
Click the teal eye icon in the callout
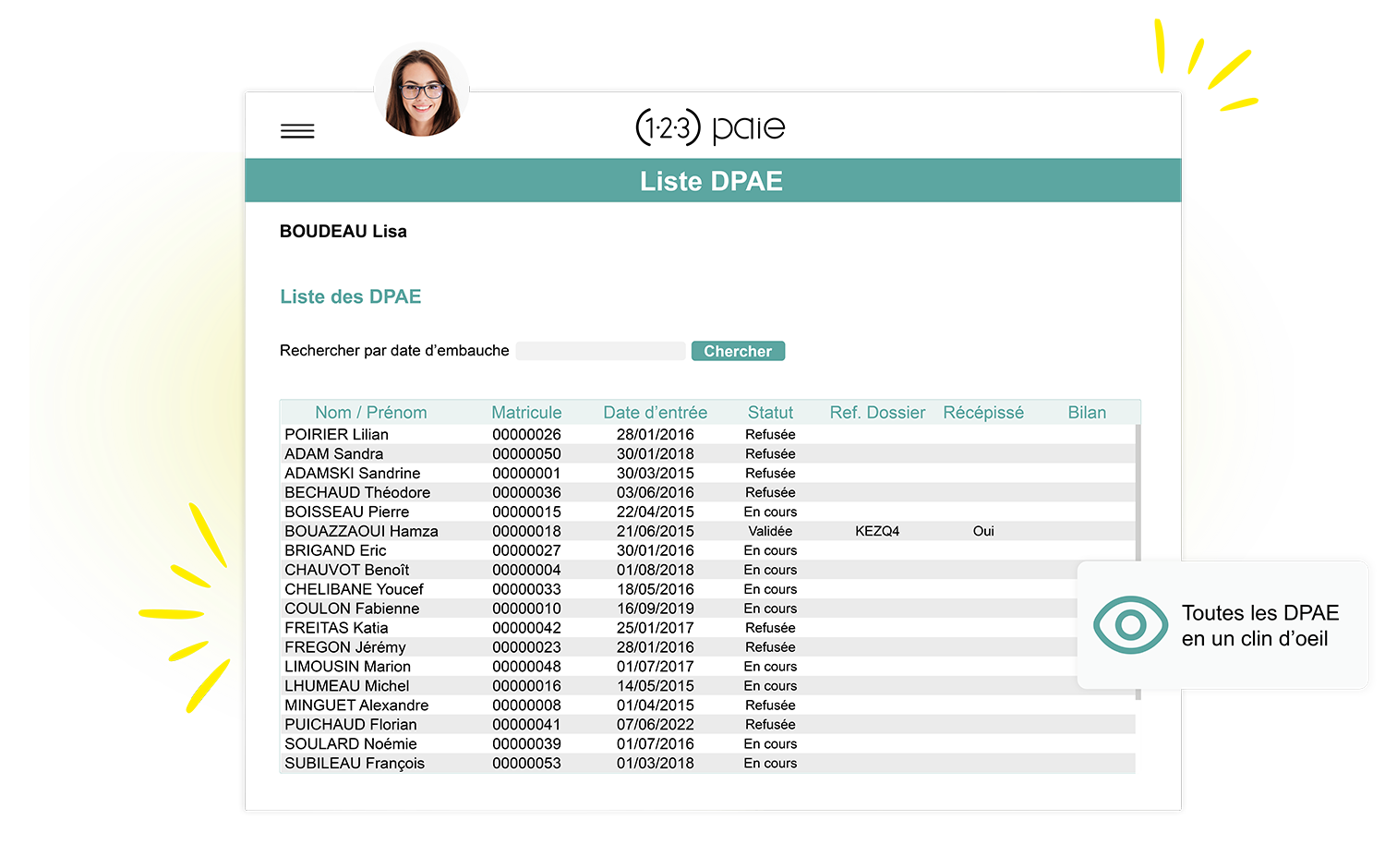point(1130,625)
